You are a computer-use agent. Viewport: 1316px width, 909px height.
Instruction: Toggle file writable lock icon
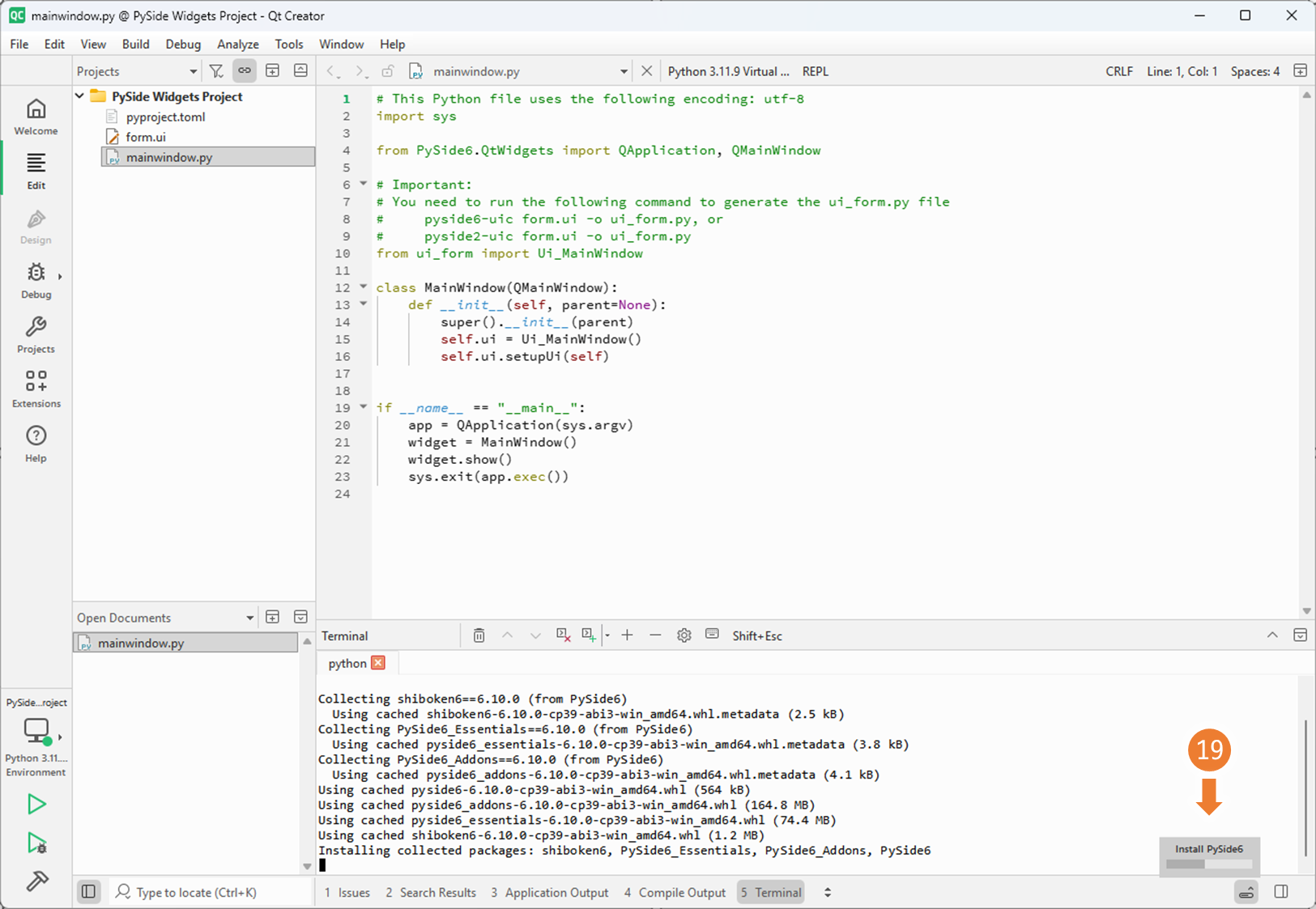click(388, 71)
